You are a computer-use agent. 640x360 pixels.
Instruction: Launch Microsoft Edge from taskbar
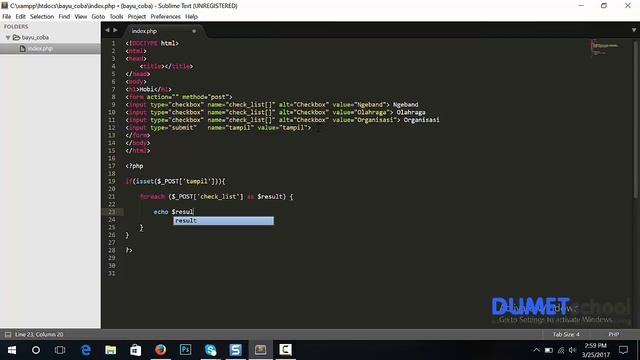tap(86, 350)
